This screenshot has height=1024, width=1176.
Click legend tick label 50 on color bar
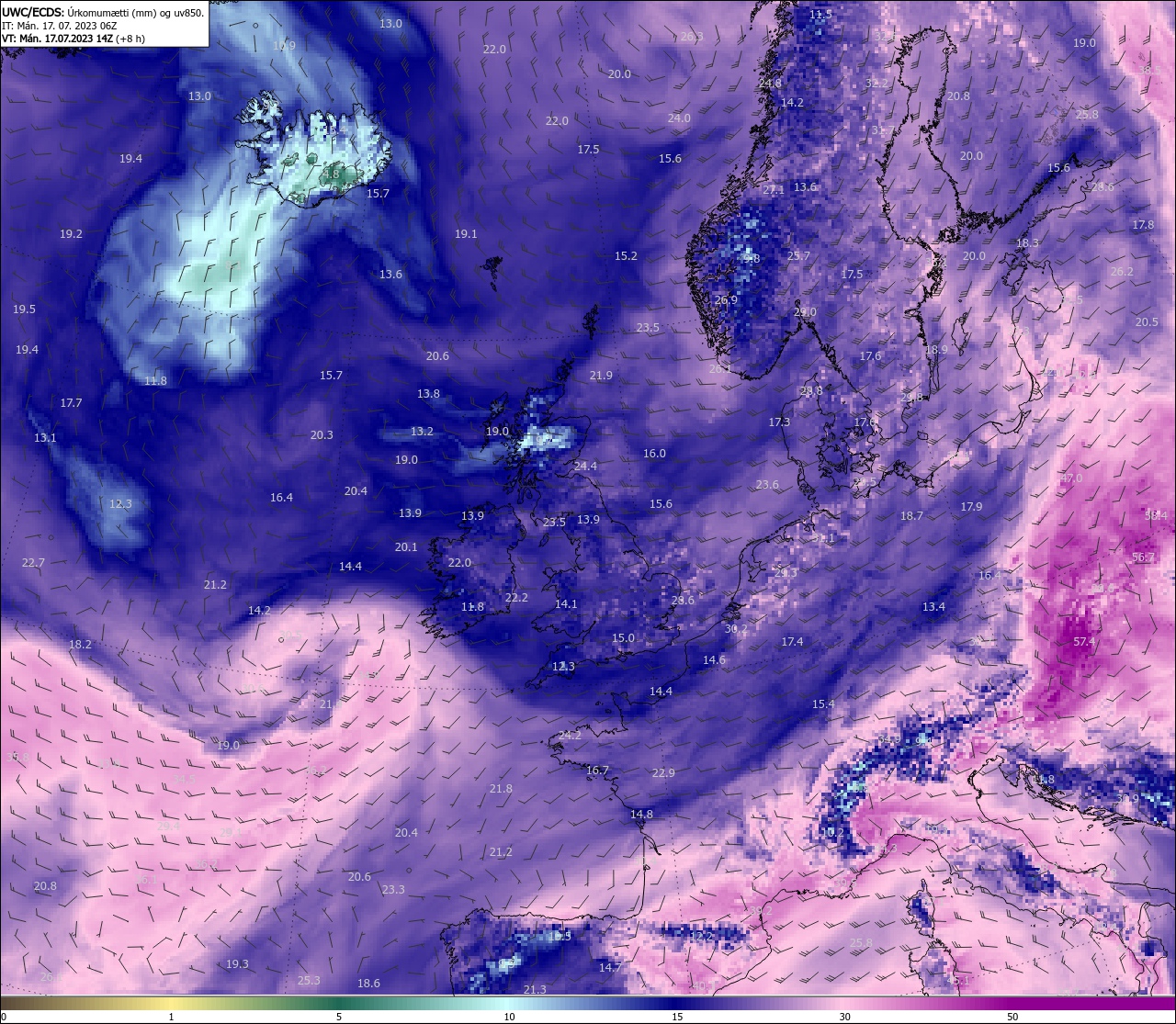click(1012, 1017)
